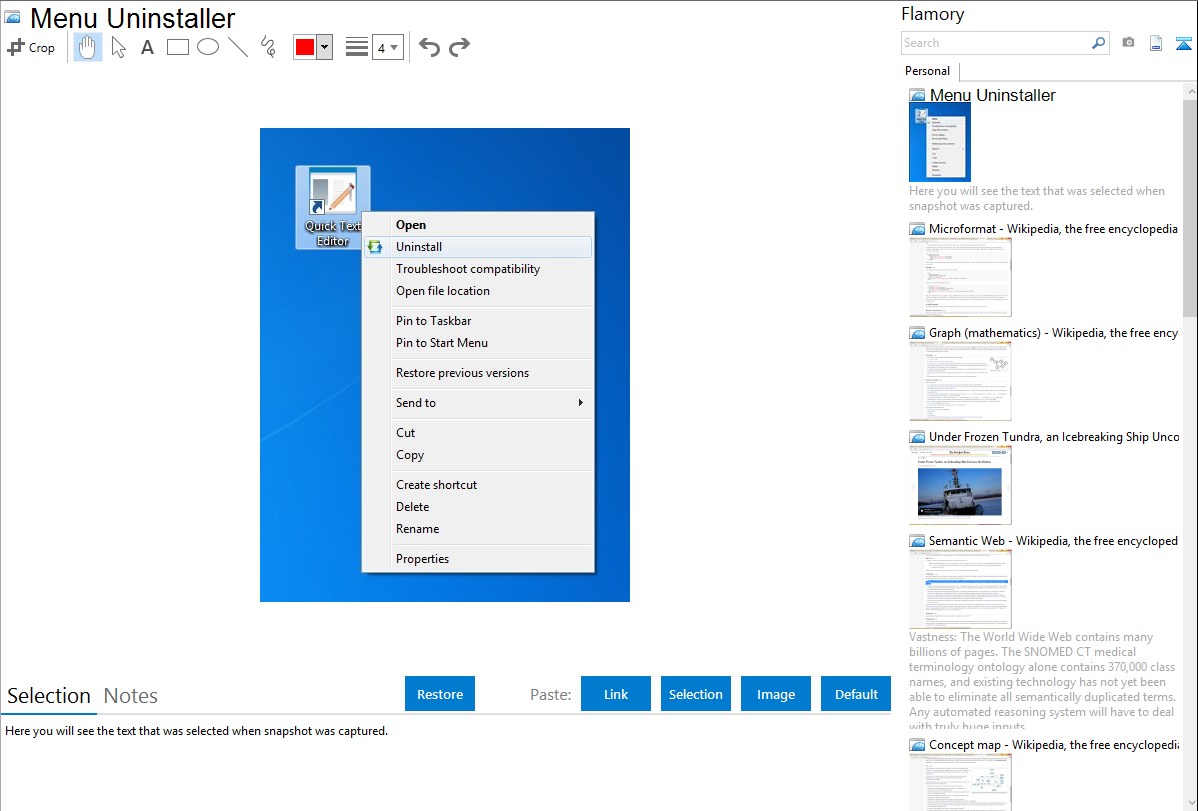
Task: Select the Concept map snapshot title
Action: pos(1053,744)
